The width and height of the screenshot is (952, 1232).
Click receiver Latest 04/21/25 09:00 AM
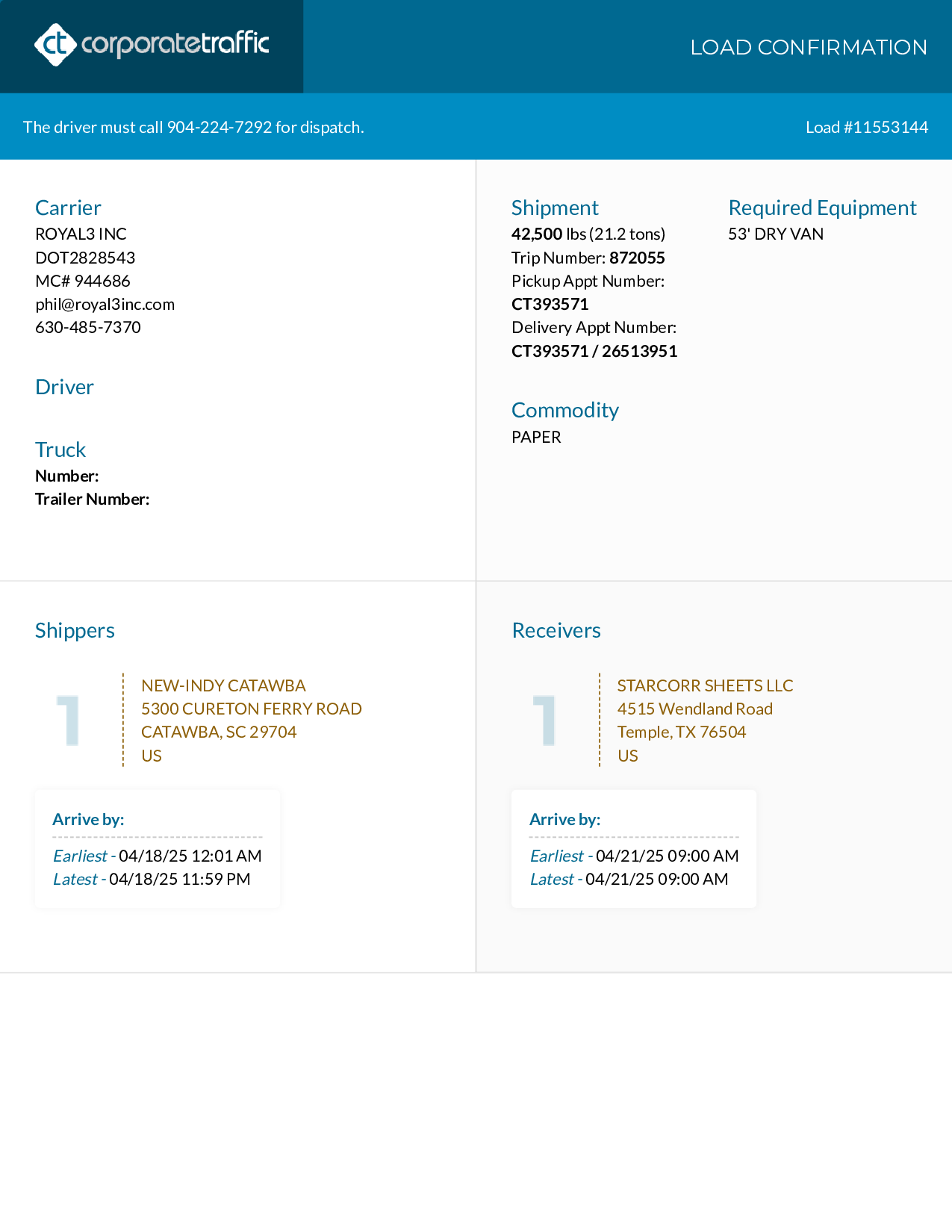point(629,879)
